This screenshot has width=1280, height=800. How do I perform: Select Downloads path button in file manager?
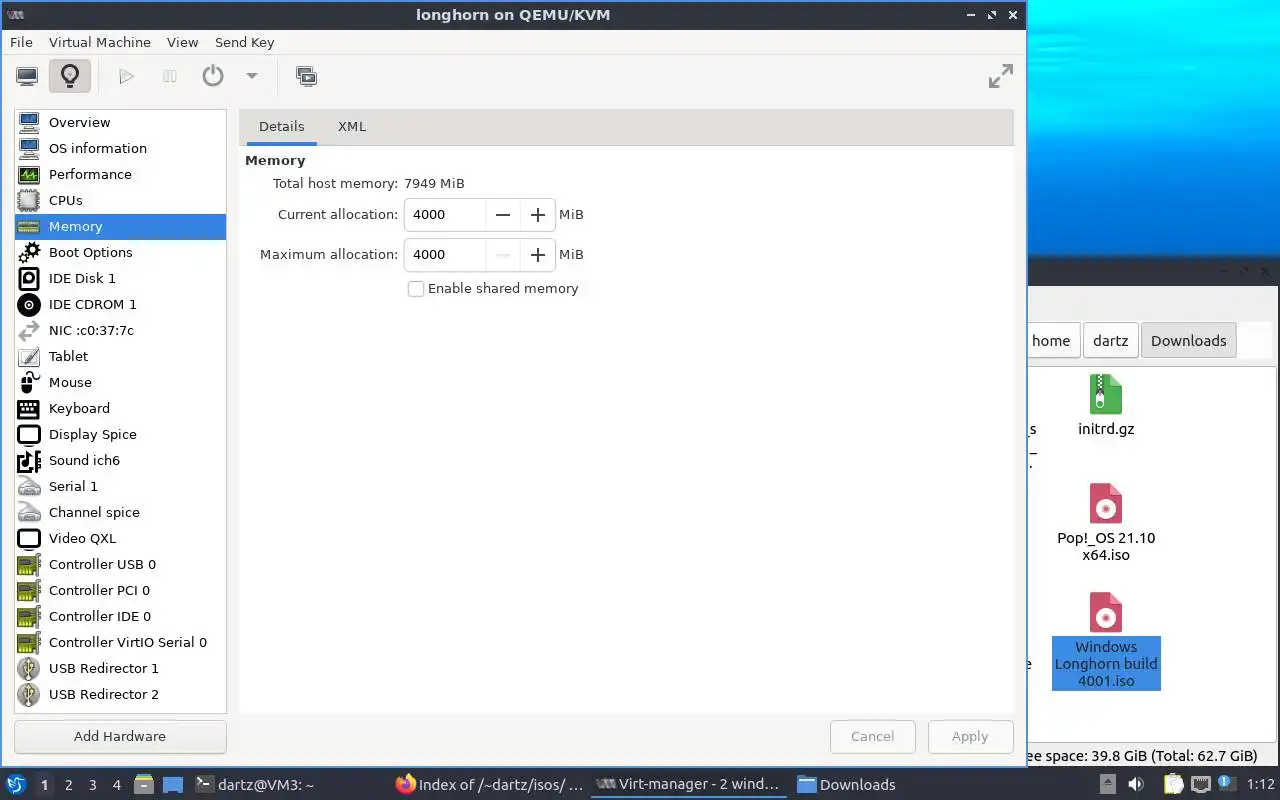tap(1188, 340)
